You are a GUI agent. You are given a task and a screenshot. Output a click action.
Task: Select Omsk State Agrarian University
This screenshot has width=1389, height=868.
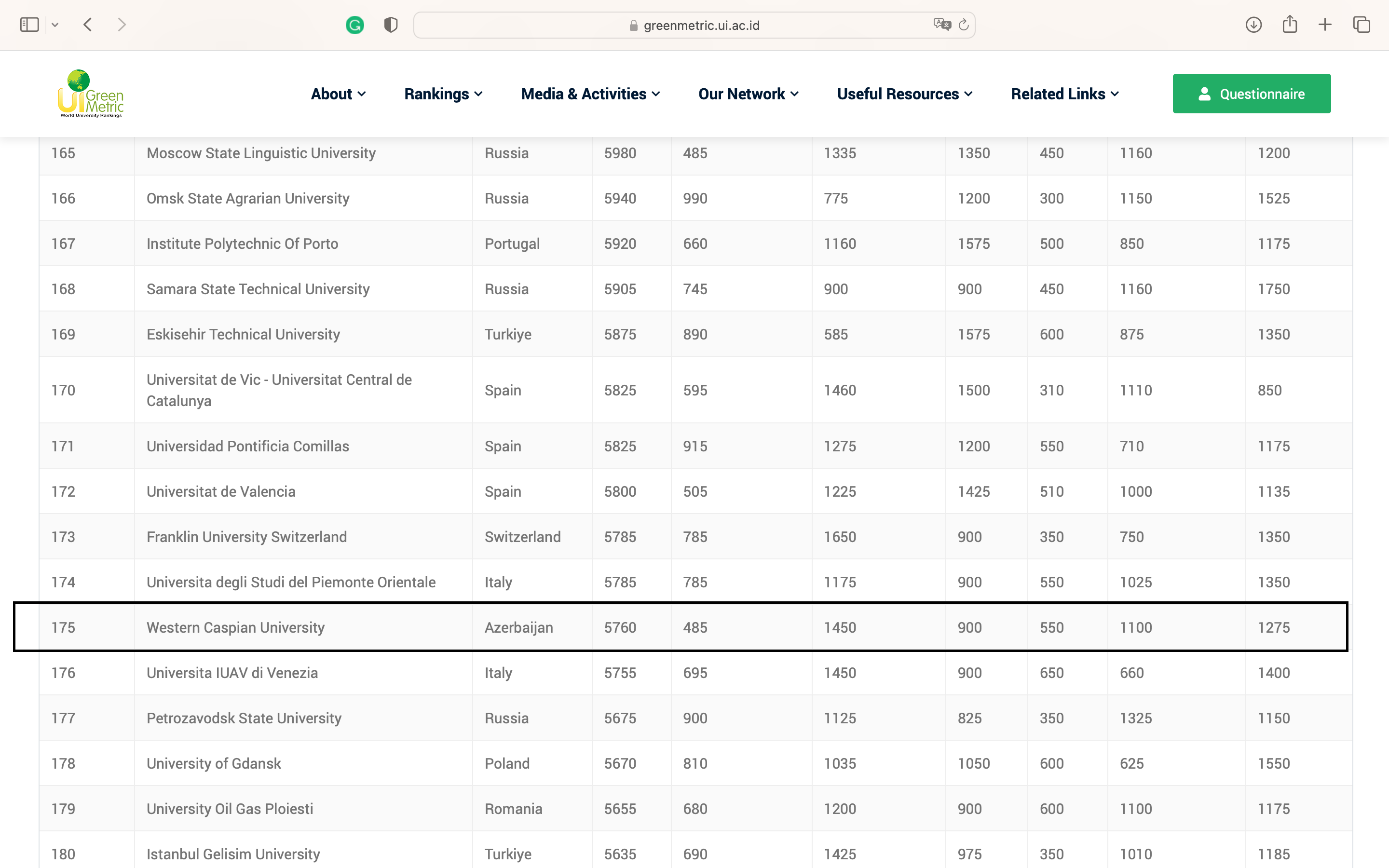point(248,199)
